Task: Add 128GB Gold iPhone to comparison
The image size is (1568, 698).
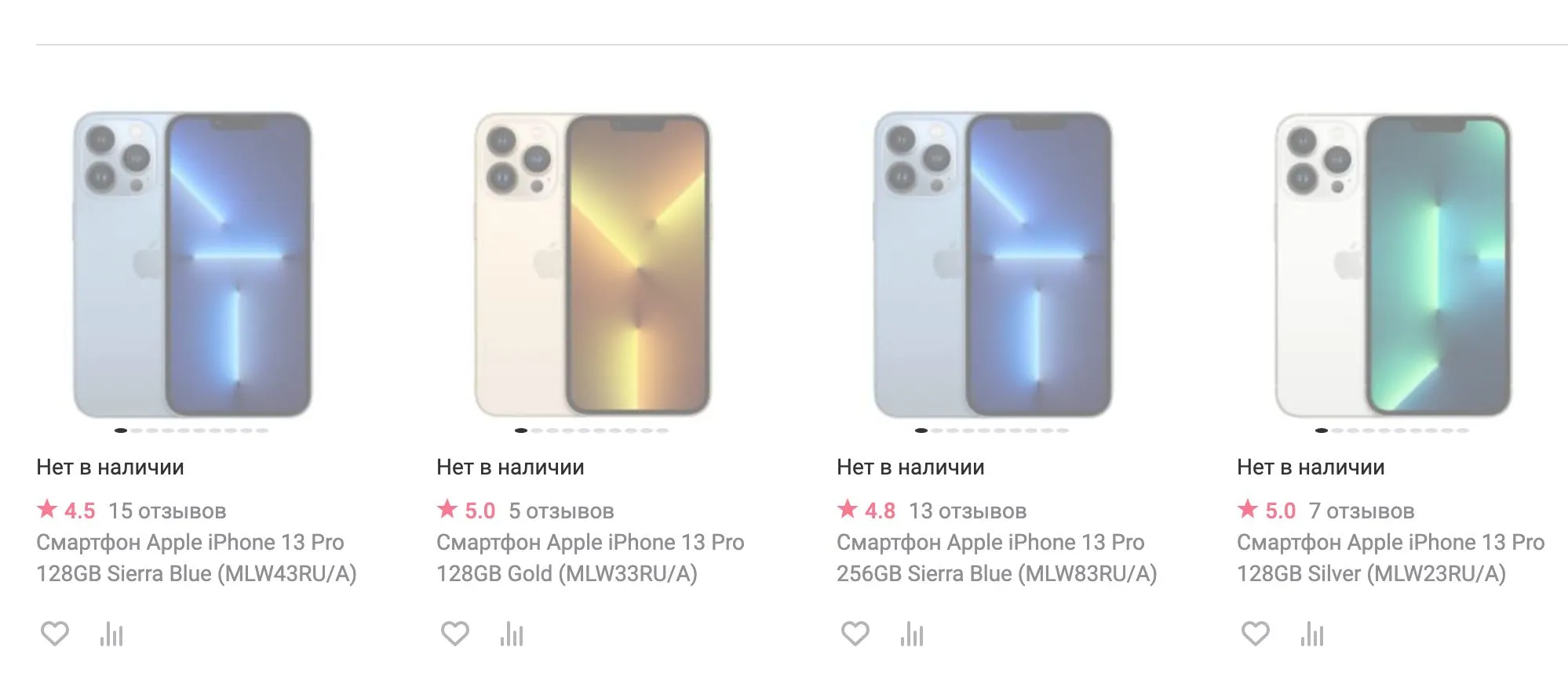Action: tap(512, 634)
